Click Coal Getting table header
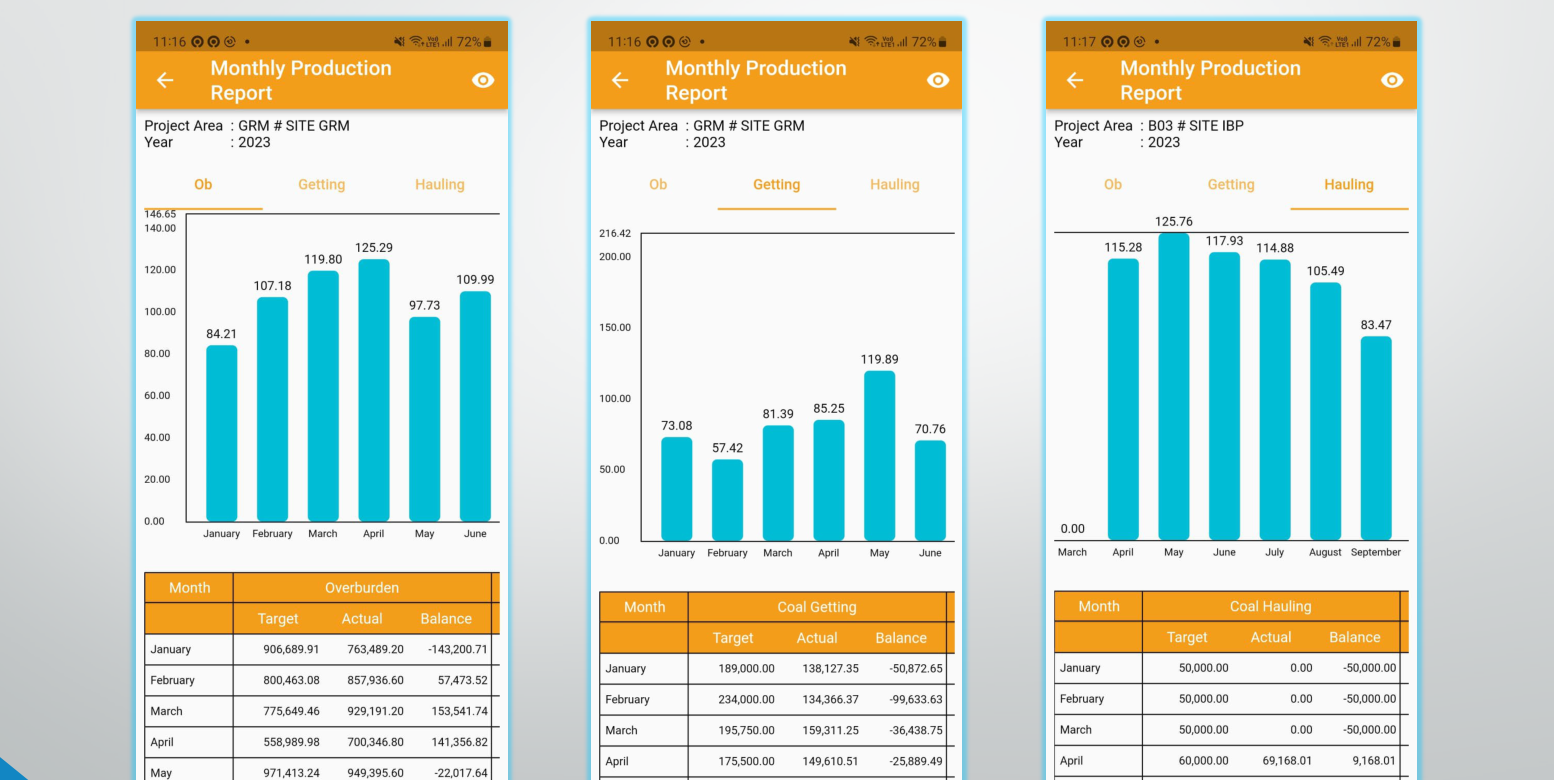Screen dimensions: 1554x780 817,607
